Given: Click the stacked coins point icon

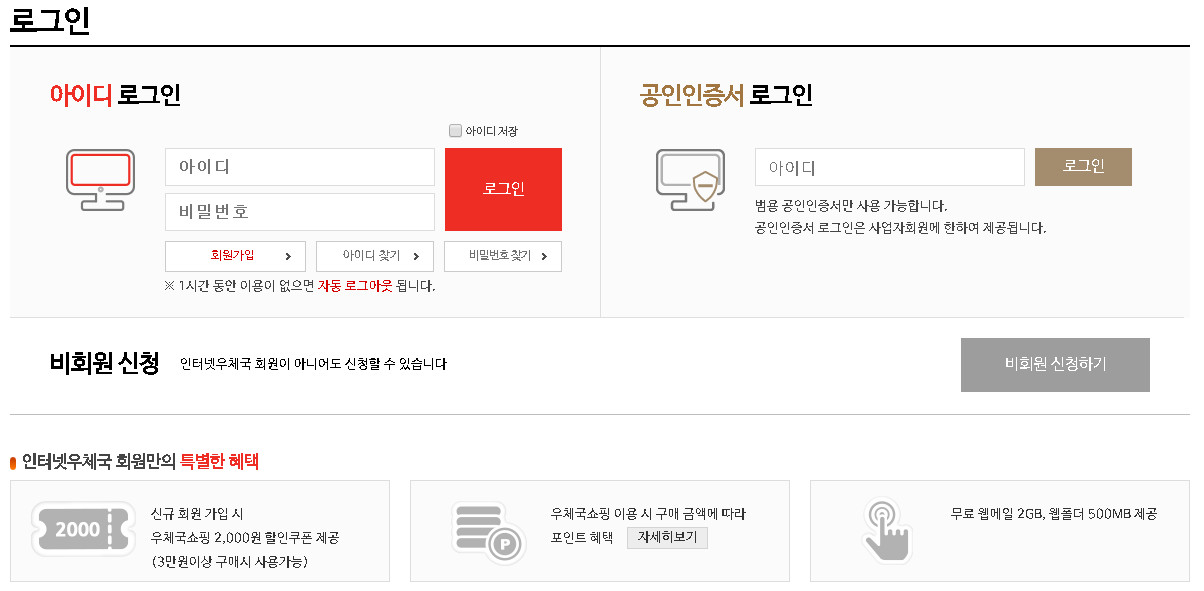Looking at the screenshot, I should point(489,531).
